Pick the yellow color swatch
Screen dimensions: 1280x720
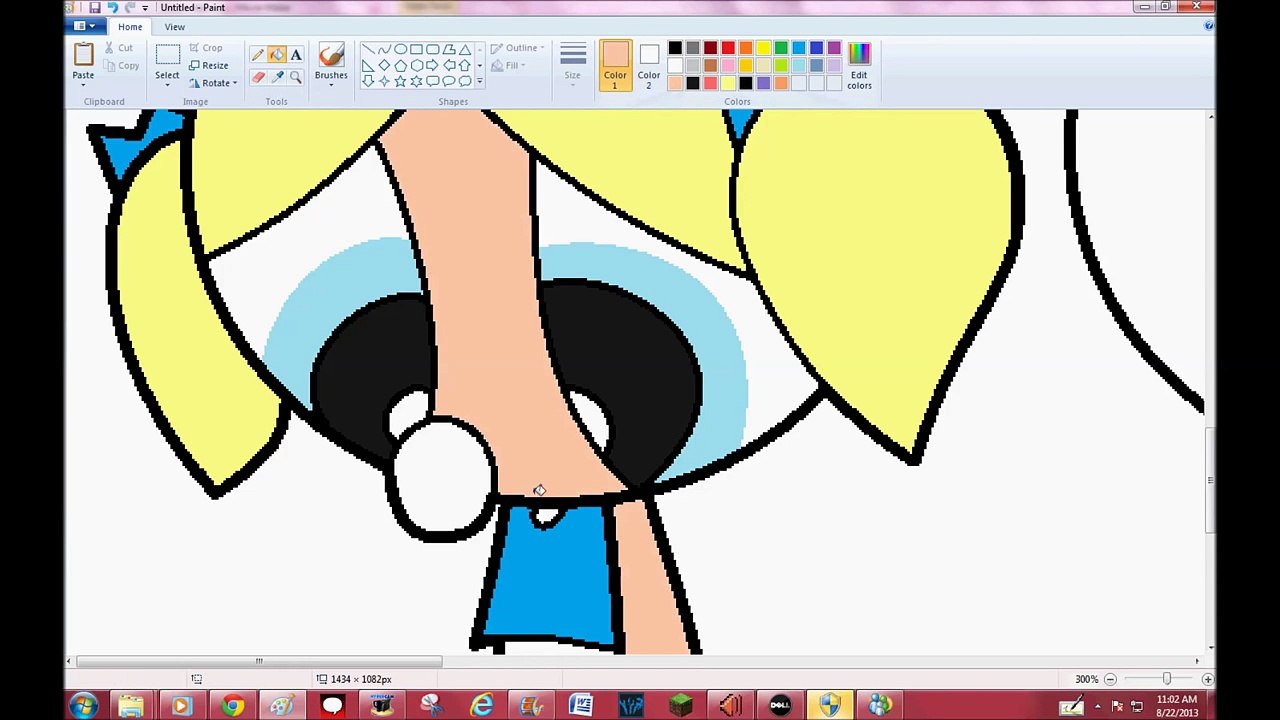tap(764, 48)
